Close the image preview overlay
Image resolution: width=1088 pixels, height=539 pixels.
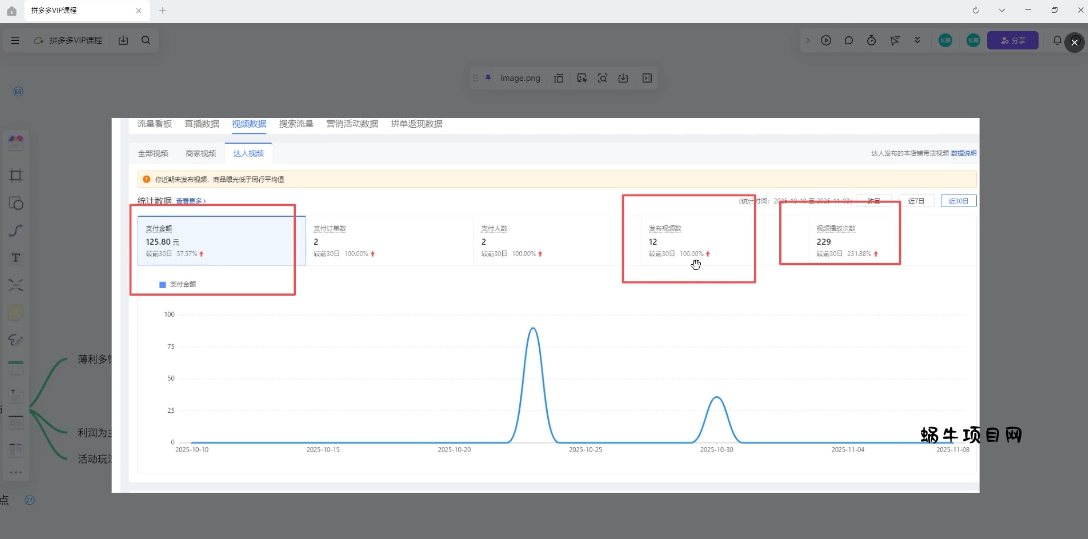coord(1074,43)
